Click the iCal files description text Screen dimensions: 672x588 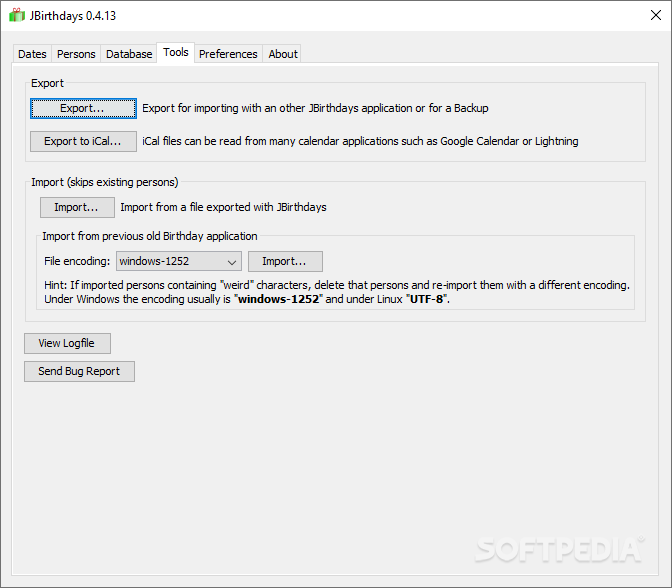[x=360, y=141]
